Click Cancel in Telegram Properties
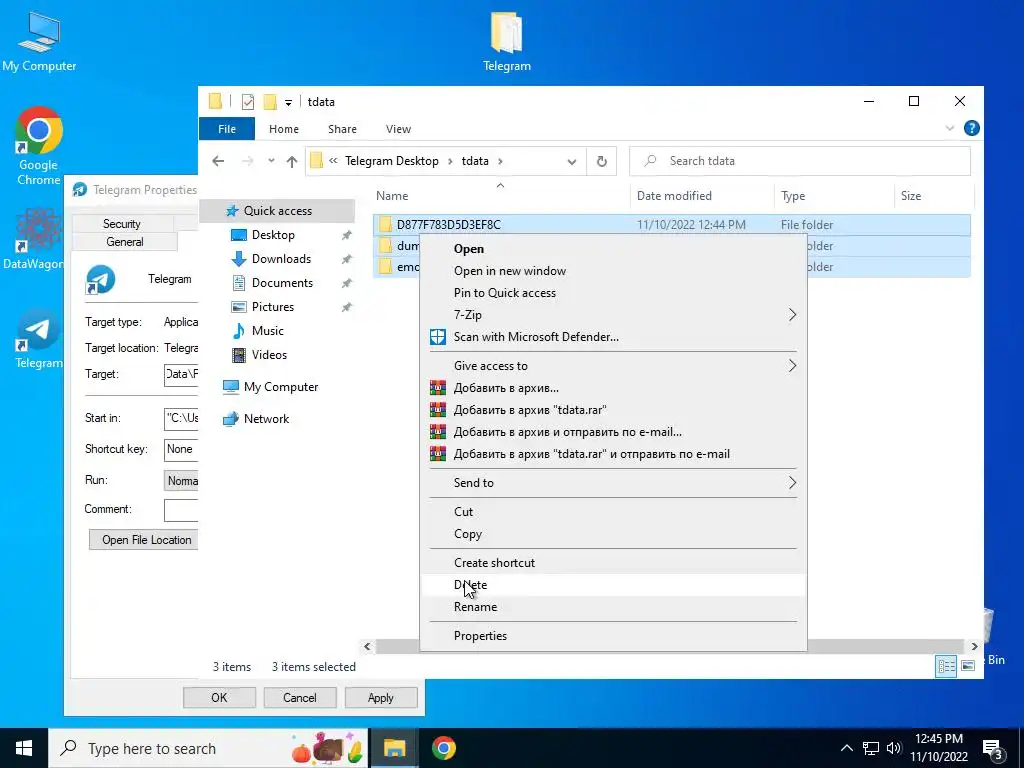The image size is (1024, 768). pos(300,697)
